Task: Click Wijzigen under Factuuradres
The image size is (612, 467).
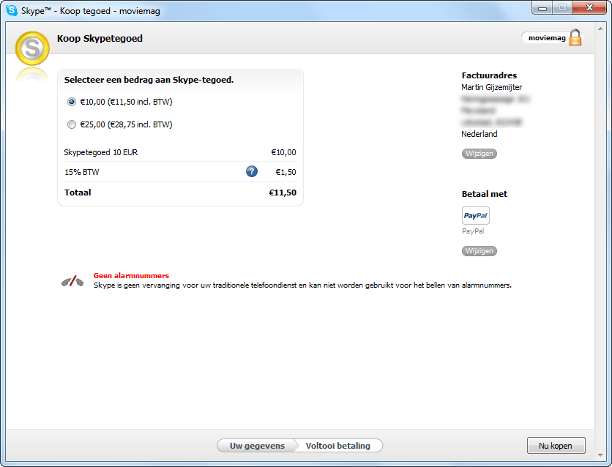Action: 479,153
